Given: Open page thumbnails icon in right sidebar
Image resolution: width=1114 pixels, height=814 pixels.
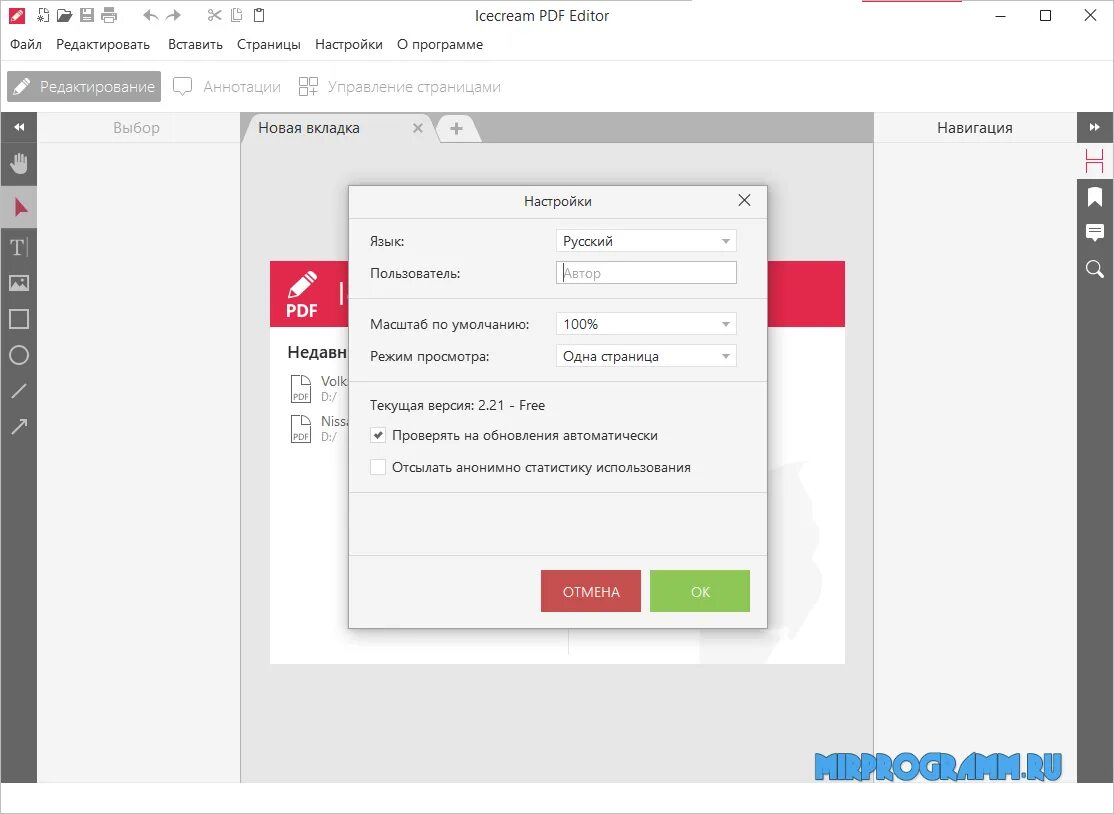Looking at the screenshot, I should click(x=1094, y=161).
